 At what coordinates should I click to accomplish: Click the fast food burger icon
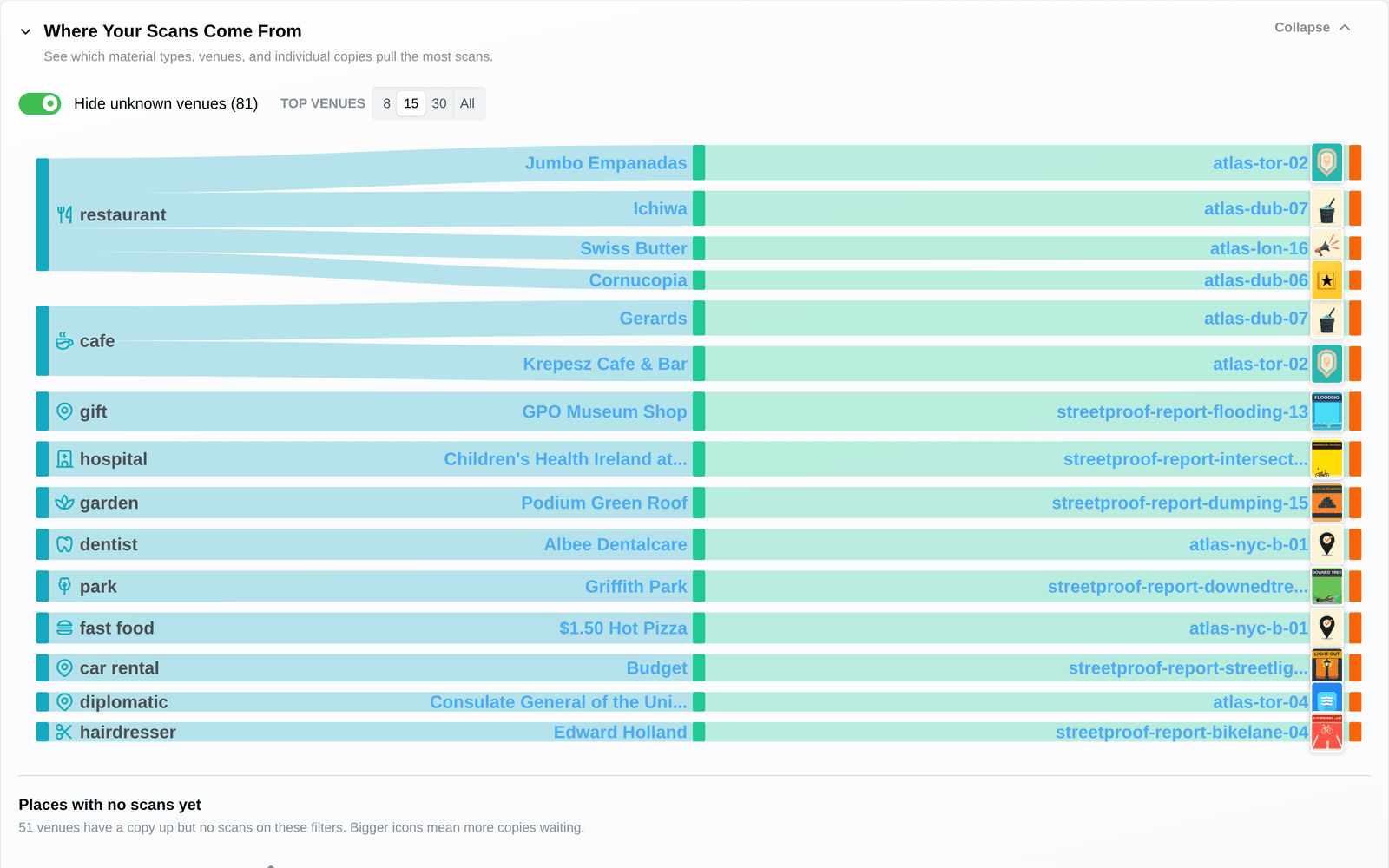[64, 628]
